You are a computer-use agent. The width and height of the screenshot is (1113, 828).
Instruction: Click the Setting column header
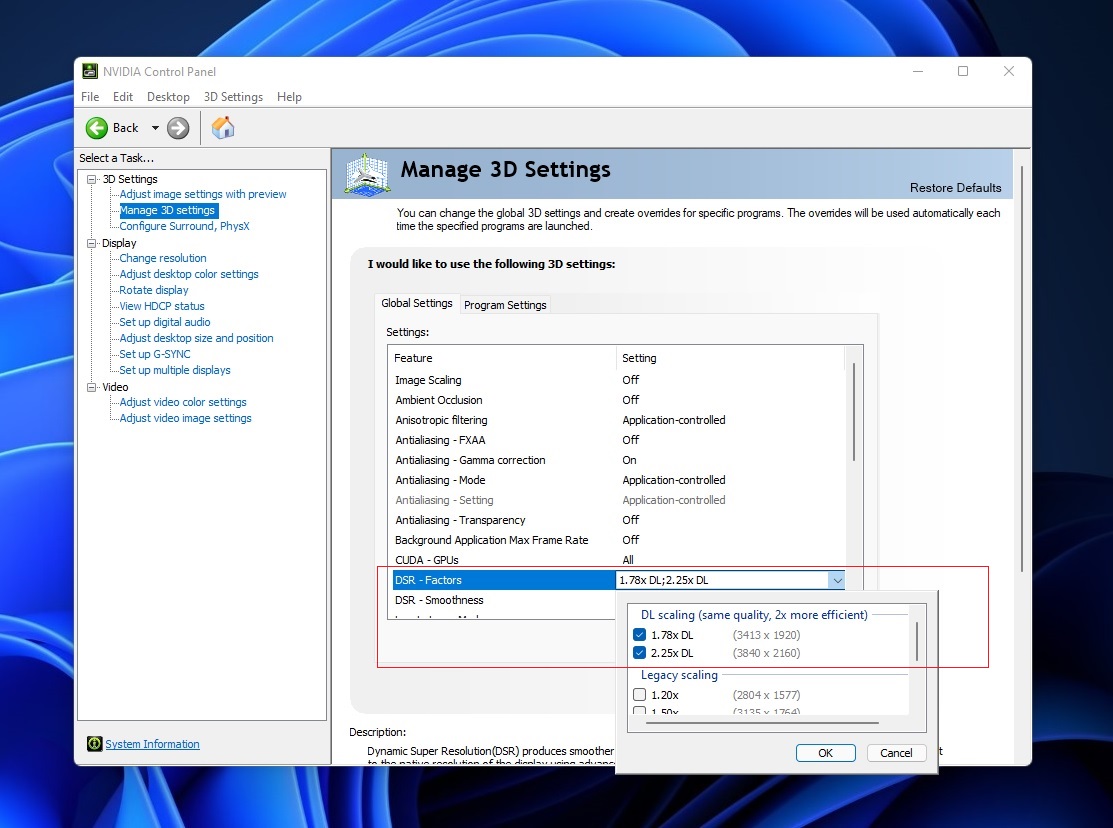[730, 358]
